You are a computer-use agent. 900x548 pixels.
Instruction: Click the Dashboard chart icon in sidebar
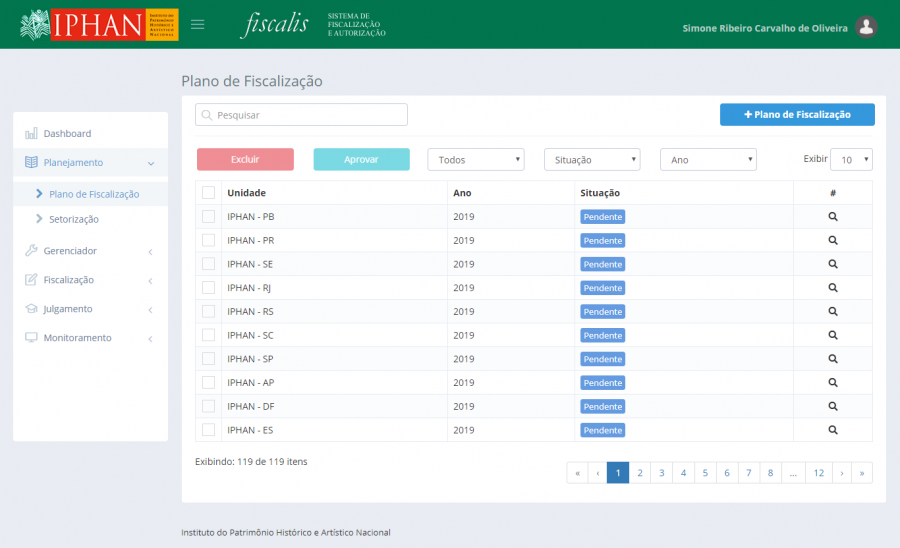[31, 133]
